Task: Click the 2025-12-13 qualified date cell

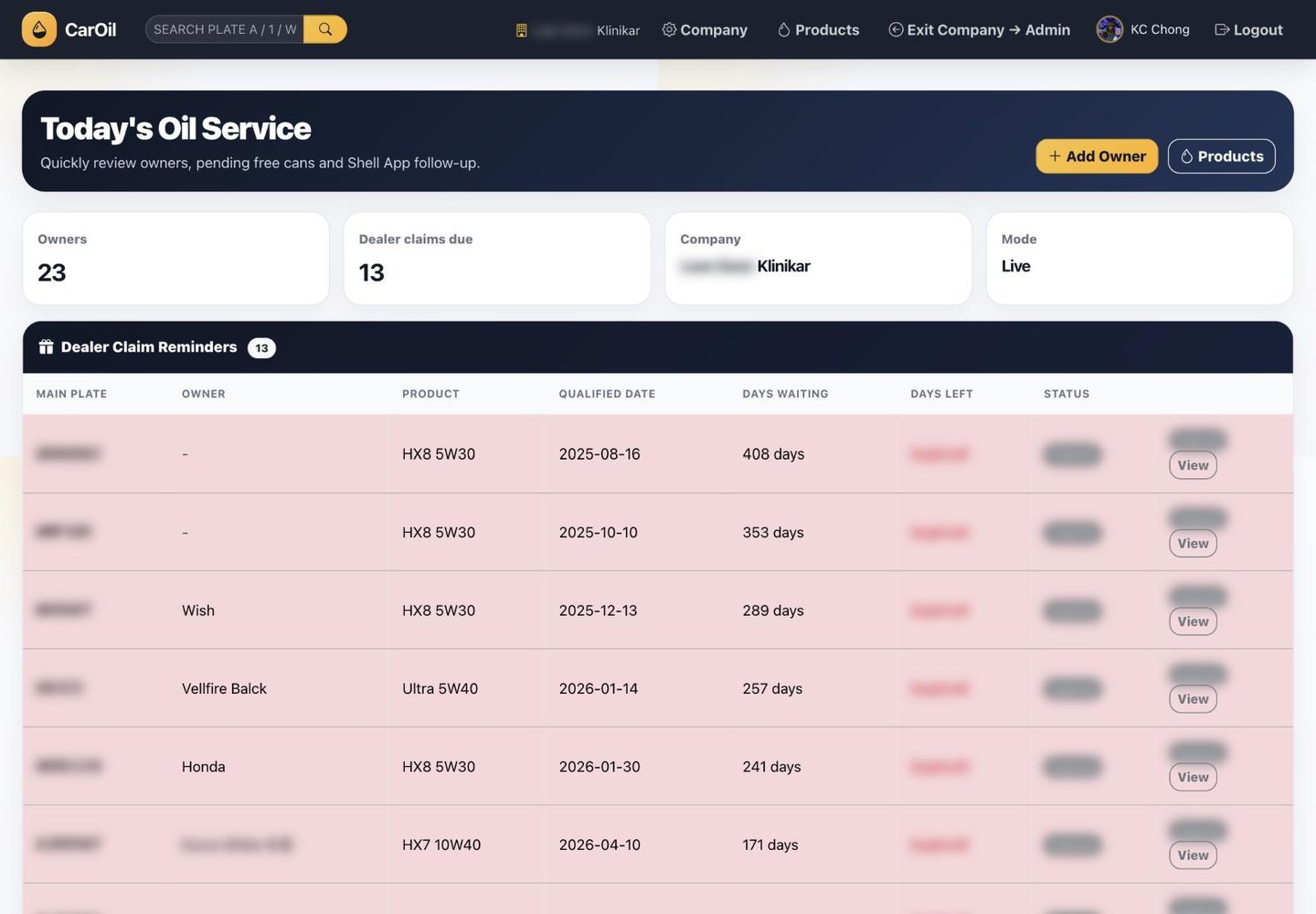Action: (599, 611)
